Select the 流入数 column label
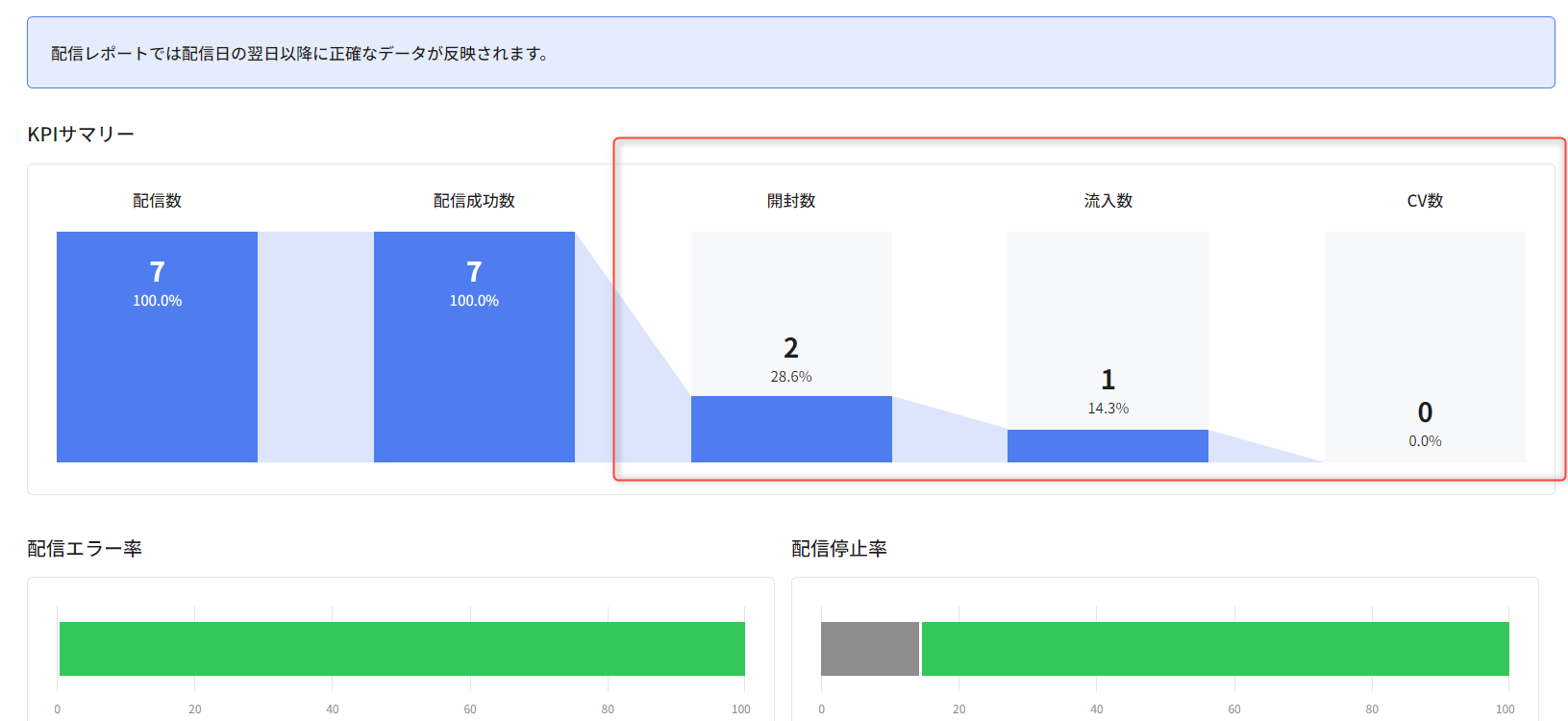Image resolution: width=1568 pixels, height=721 pixels. 1108,201
